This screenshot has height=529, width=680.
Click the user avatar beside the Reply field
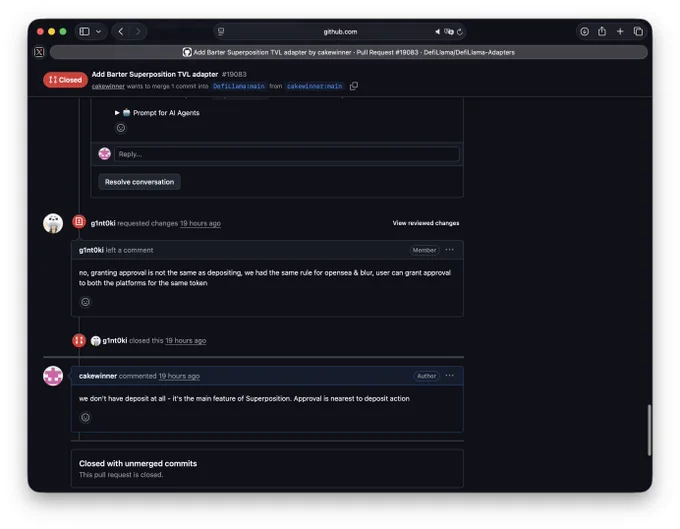105,153
